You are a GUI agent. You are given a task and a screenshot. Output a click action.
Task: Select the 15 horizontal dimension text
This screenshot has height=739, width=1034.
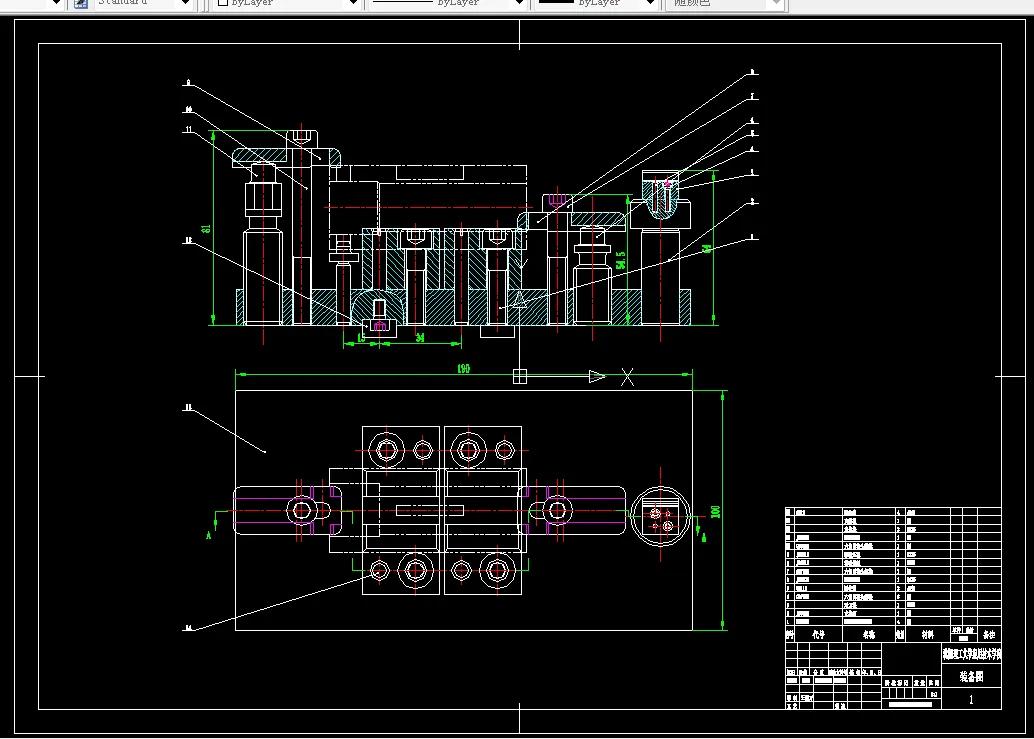coord(361,338)
